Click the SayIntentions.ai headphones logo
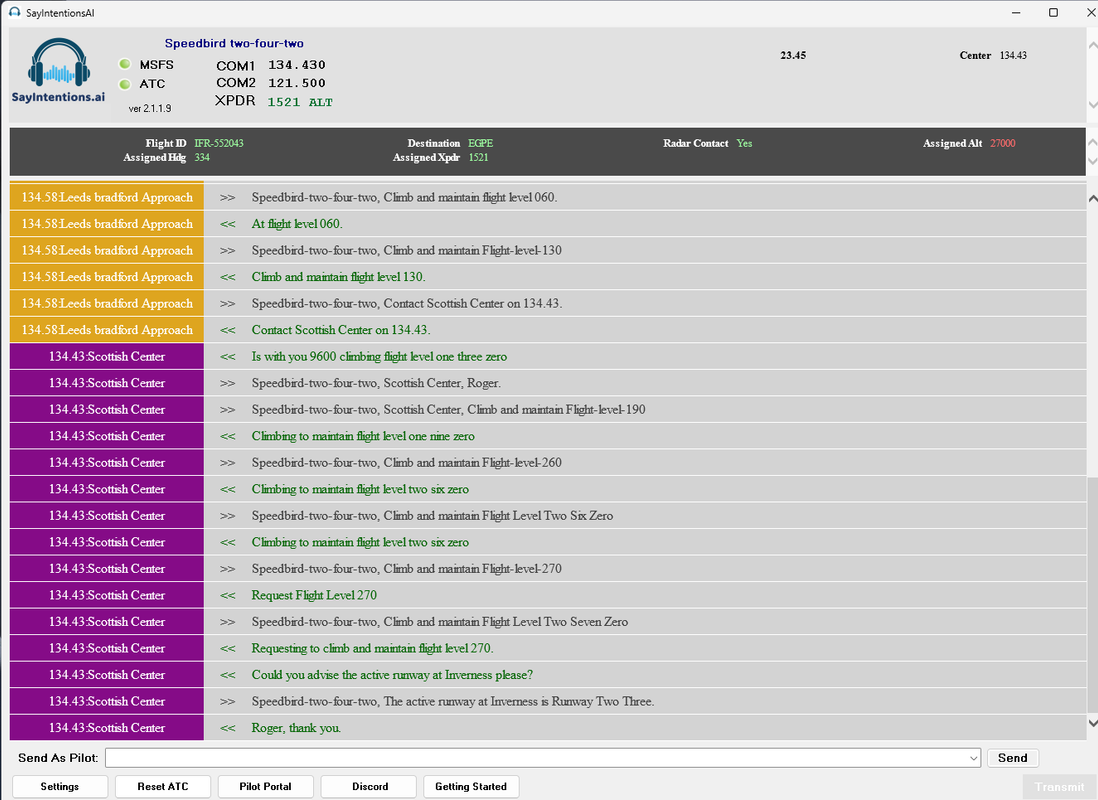Image resolution: width=1098 pixels, height=800 pixels. click(59, 71)
